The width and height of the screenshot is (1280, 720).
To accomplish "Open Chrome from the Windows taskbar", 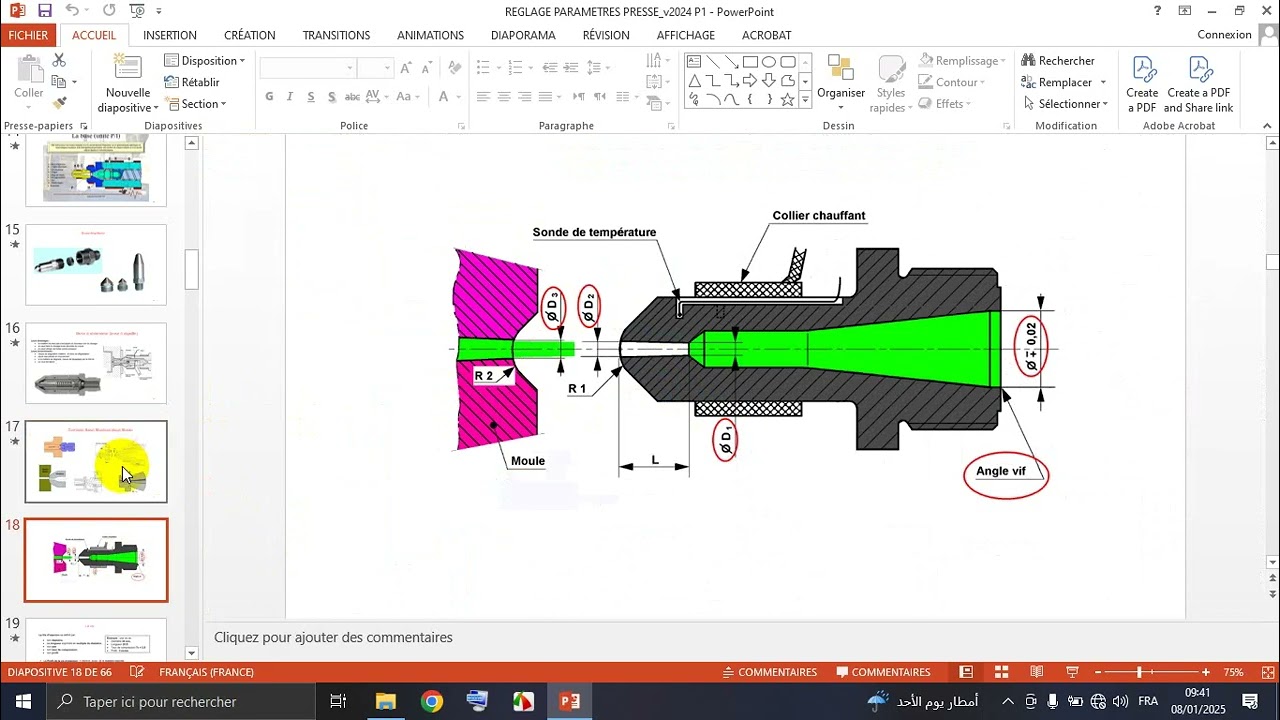I will (x=432, y=702).
